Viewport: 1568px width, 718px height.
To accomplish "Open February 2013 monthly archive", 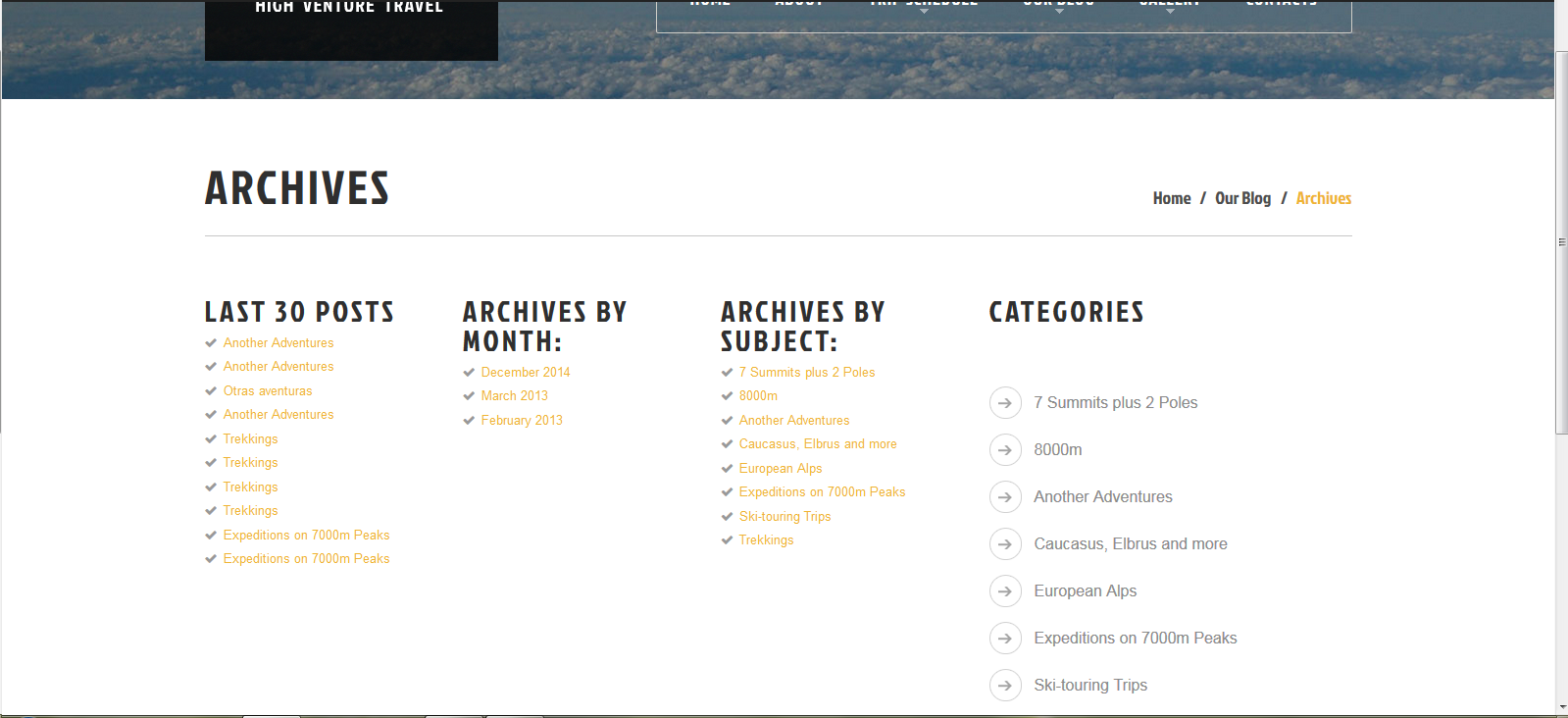I will coord(522,420).
